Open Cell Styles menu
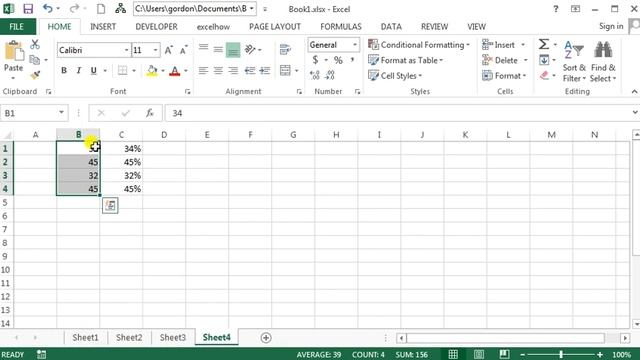Screen dimensions: 640x360 click(395, 76)
